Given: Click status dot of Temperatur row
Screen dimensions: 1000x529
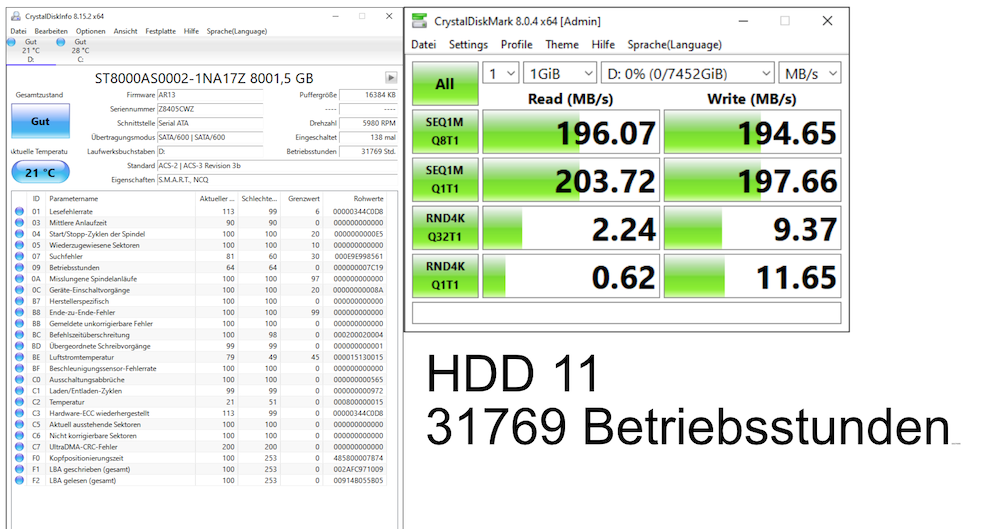Looking at the screenshot, I should tap(19, 402).
